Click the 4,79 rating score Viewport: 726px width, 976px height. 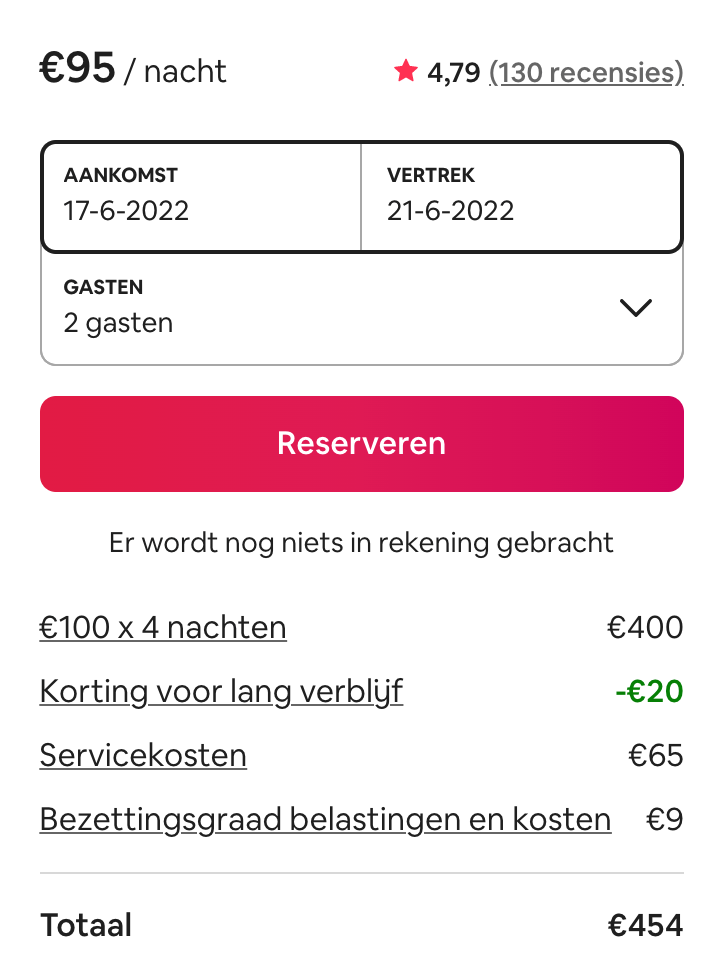[453, 73]
